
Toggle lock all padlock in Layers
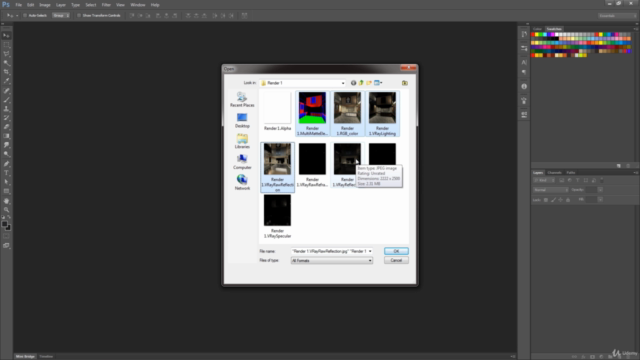(x=568, y=200)
